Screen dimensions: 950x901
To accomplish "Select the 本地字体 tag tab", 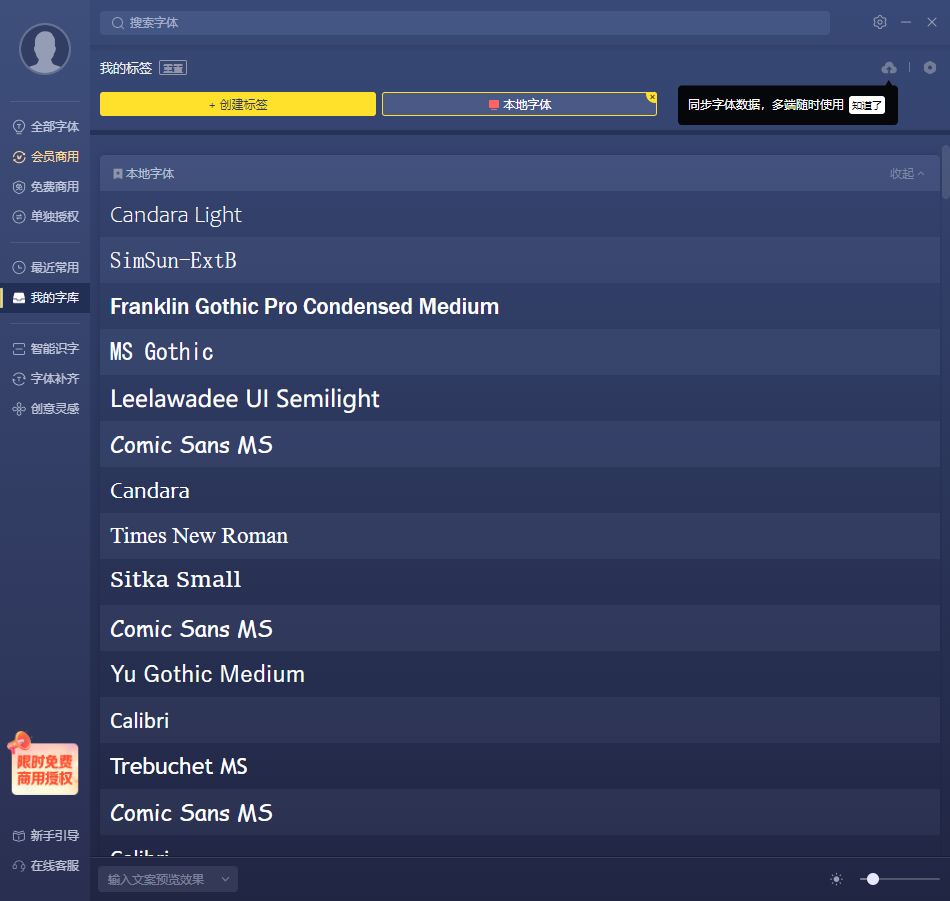I will 519,104.
